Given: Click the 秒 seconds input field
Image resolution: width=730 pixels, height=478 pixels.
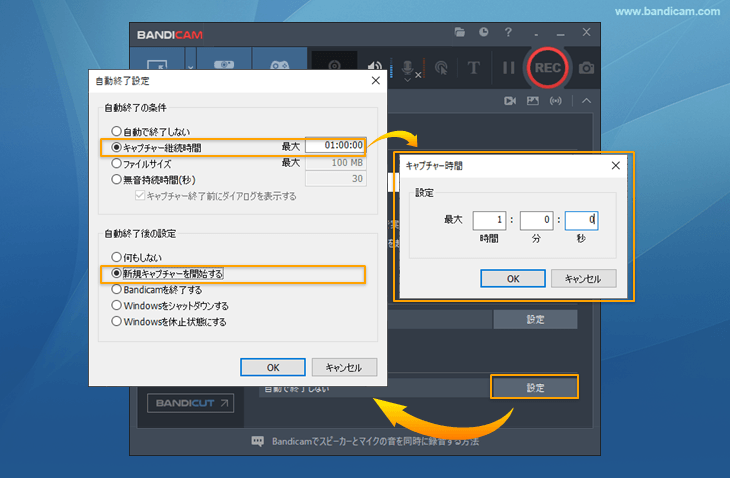Looking at the screenshot, I should click(581, 220).
